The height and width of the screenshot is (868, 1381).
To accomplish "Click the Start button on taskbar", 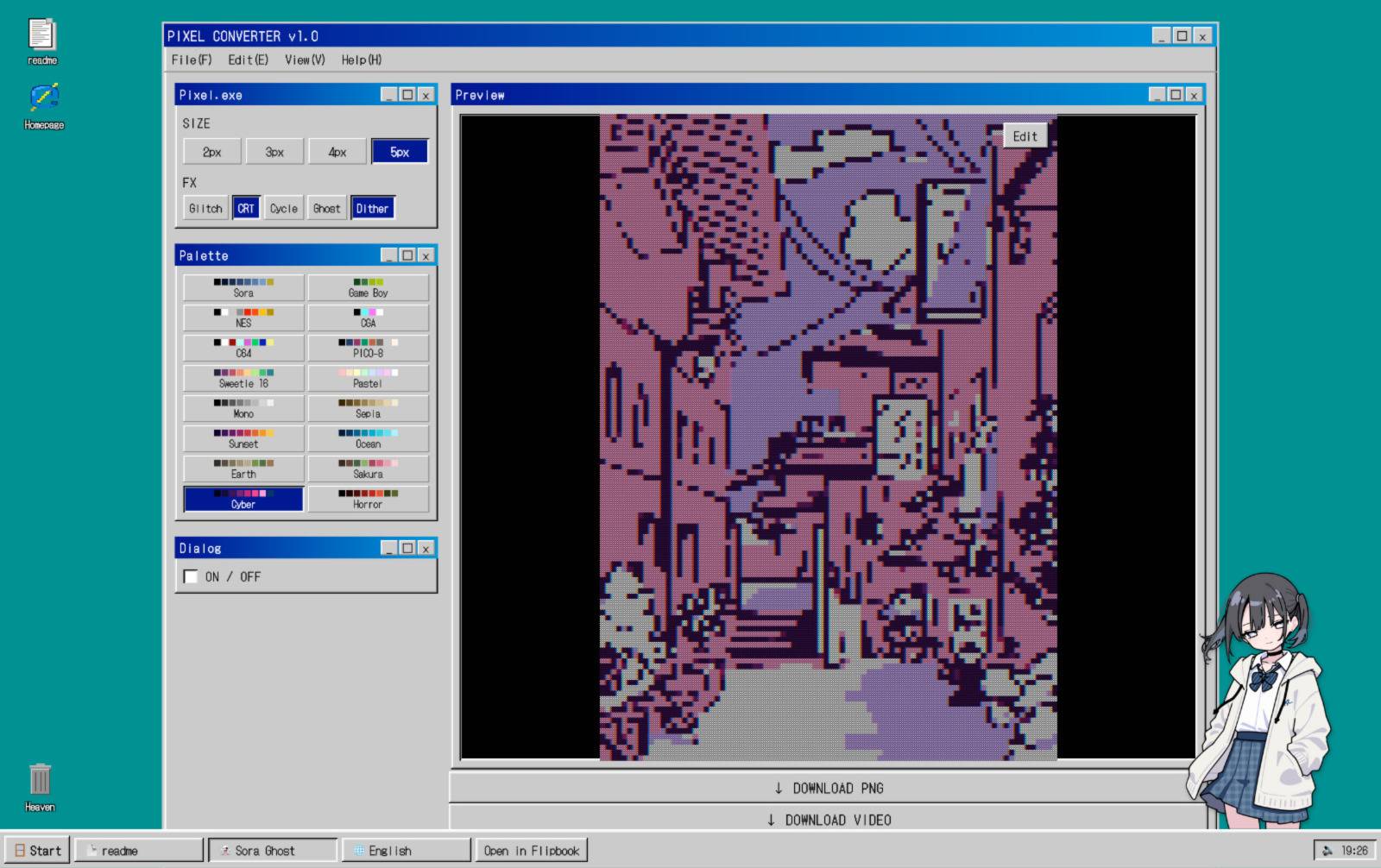I will [x=38, y=851].
